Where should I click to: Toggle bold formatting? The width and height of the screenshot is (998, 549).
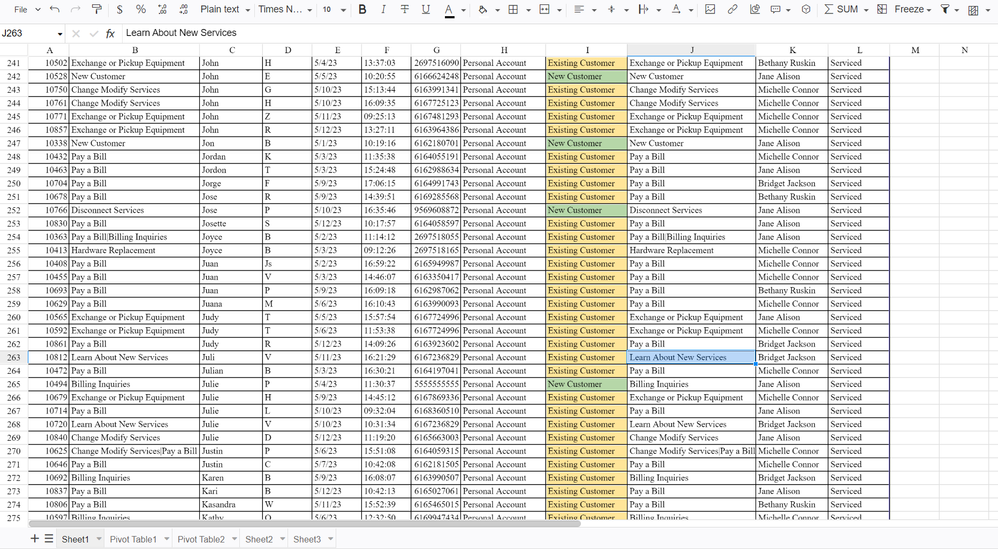(x=362, y=9)
